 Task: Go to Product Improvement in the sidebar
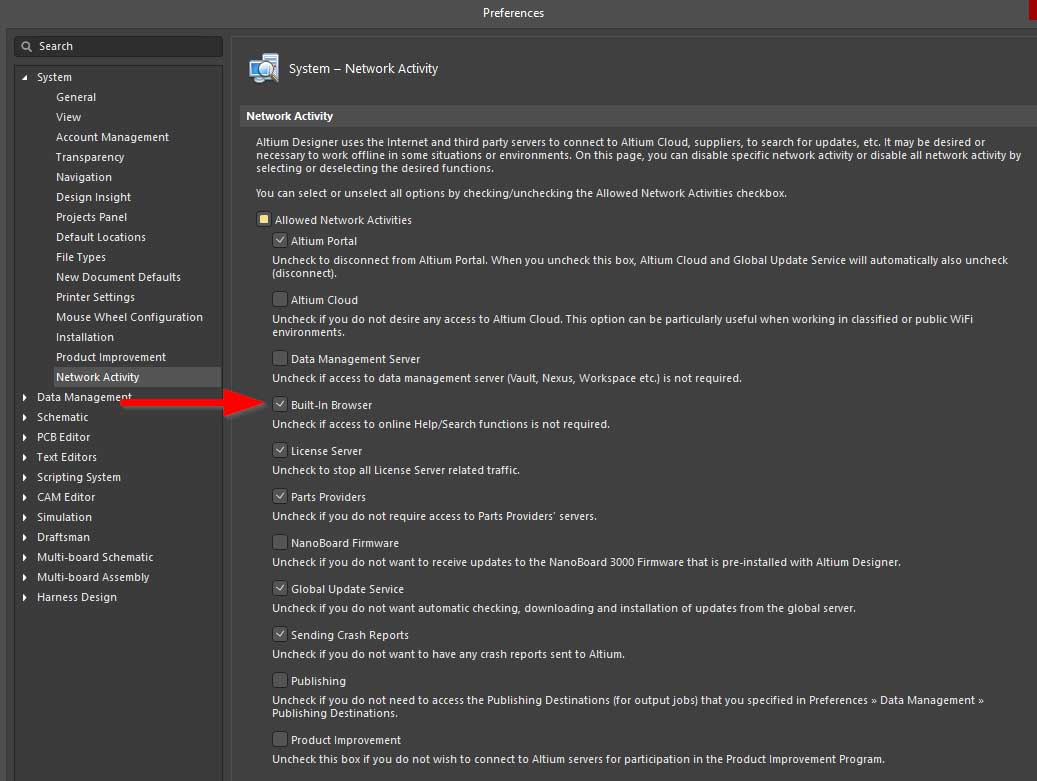pos(111,357)
